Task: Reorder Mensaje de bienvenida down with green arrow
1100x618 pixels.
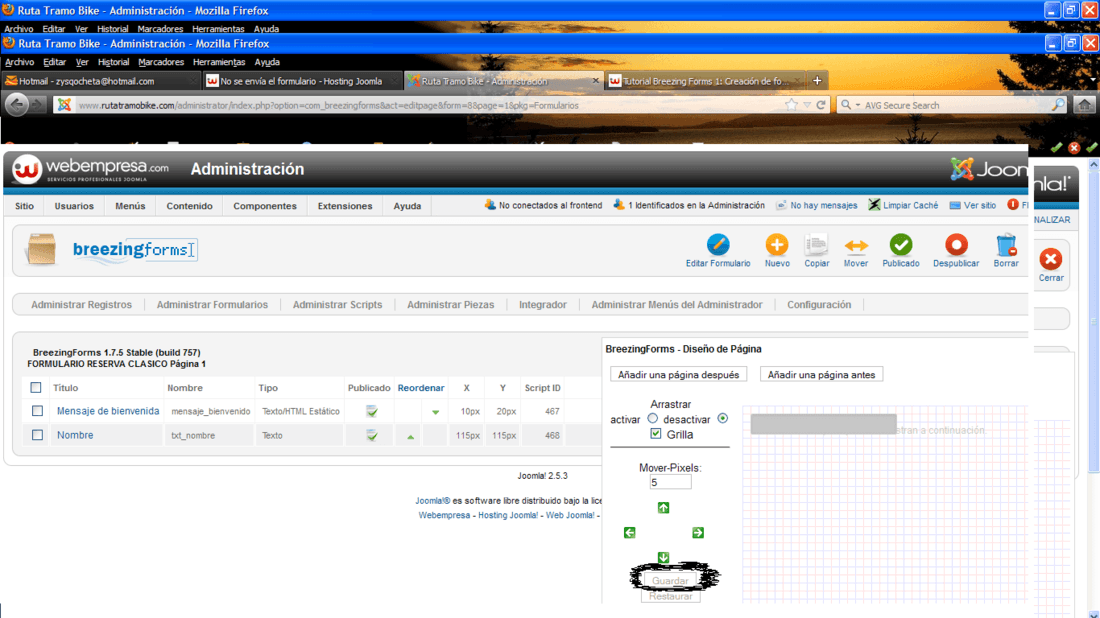Action: click(x=435, y=412)
